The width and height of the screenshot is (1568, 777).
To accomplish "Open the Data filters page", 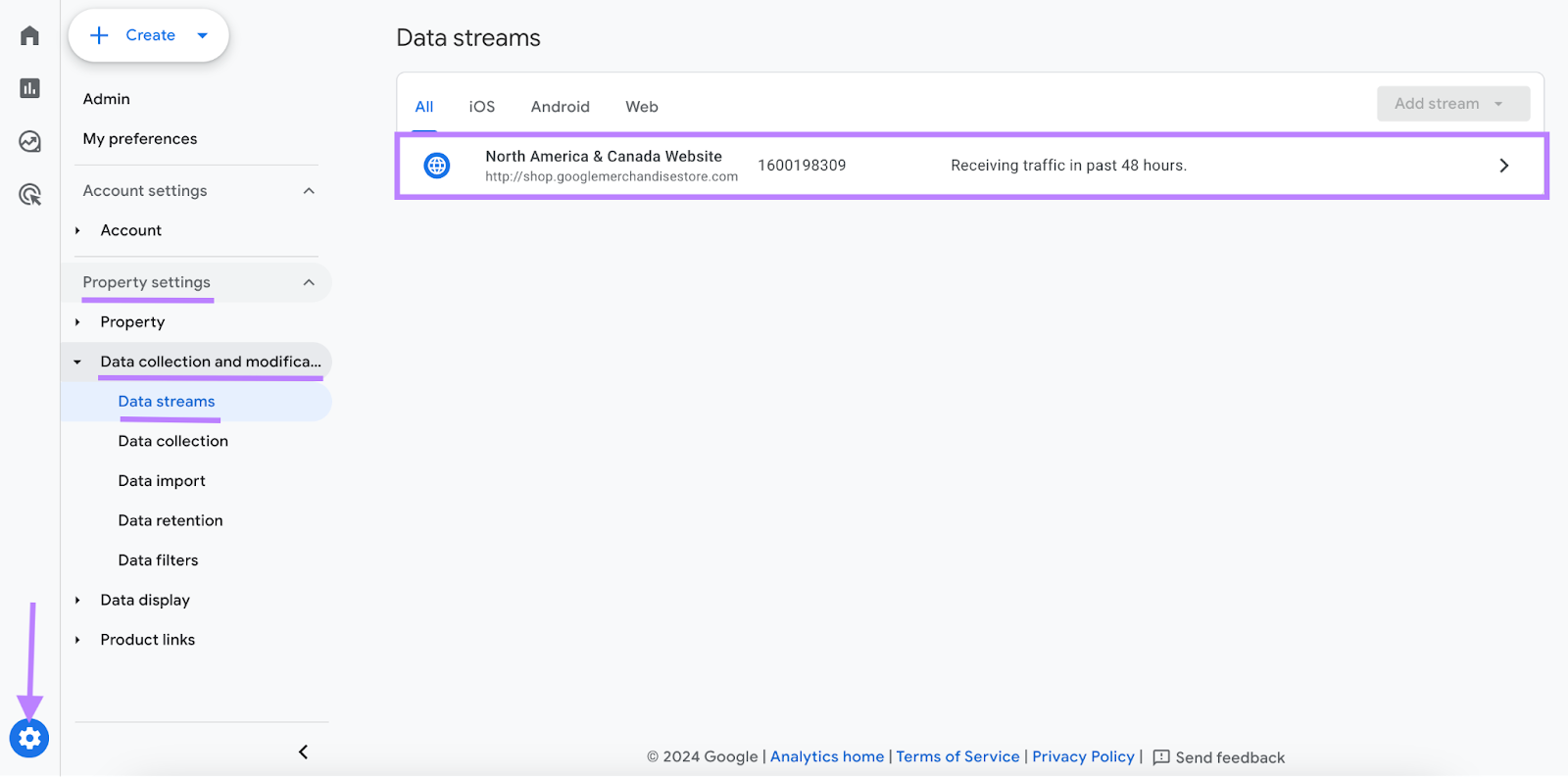I will 158,560.
